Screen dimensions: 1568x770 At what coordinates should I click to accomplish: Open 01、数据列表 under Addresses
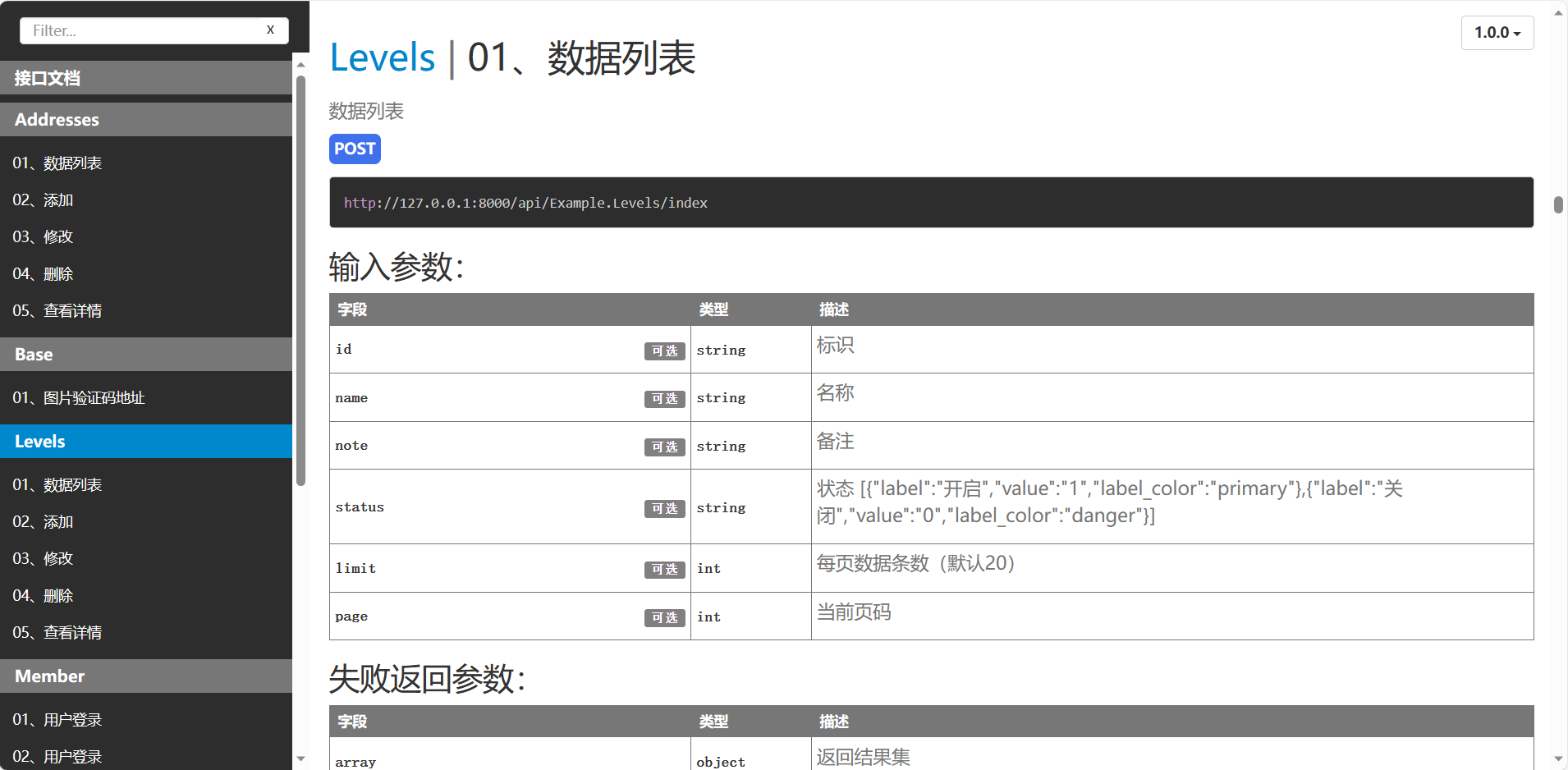pyautogui.click(x=57, y=163)
